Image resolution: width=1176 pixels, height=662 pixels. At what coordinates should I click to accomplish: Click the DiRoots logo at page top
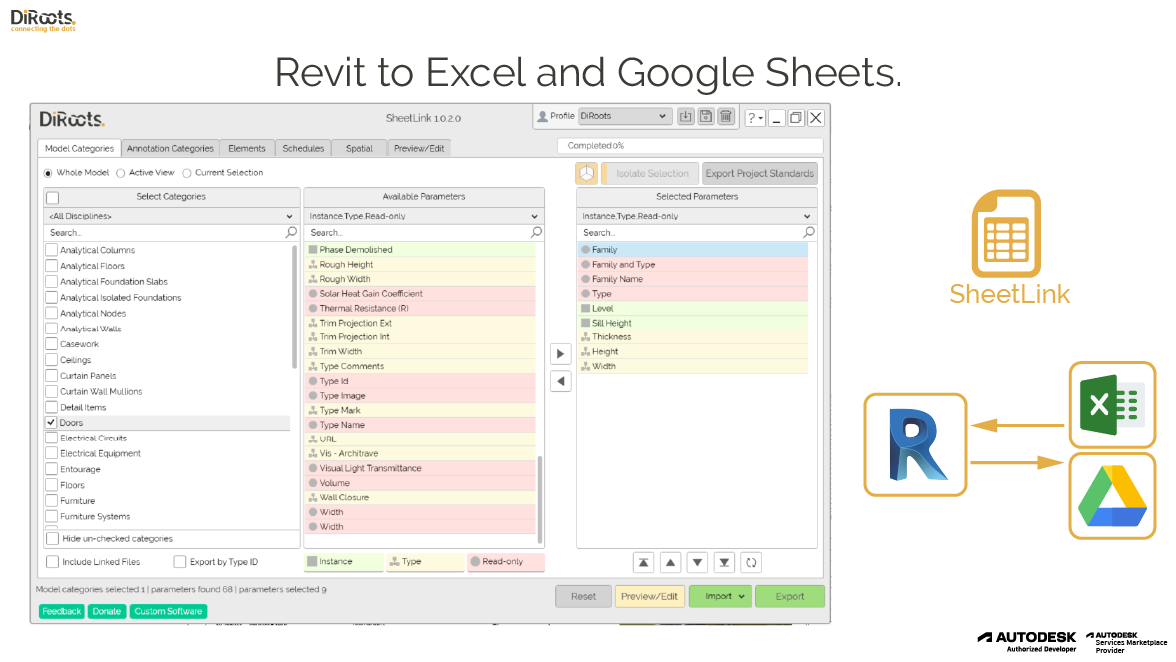point(44,20)
